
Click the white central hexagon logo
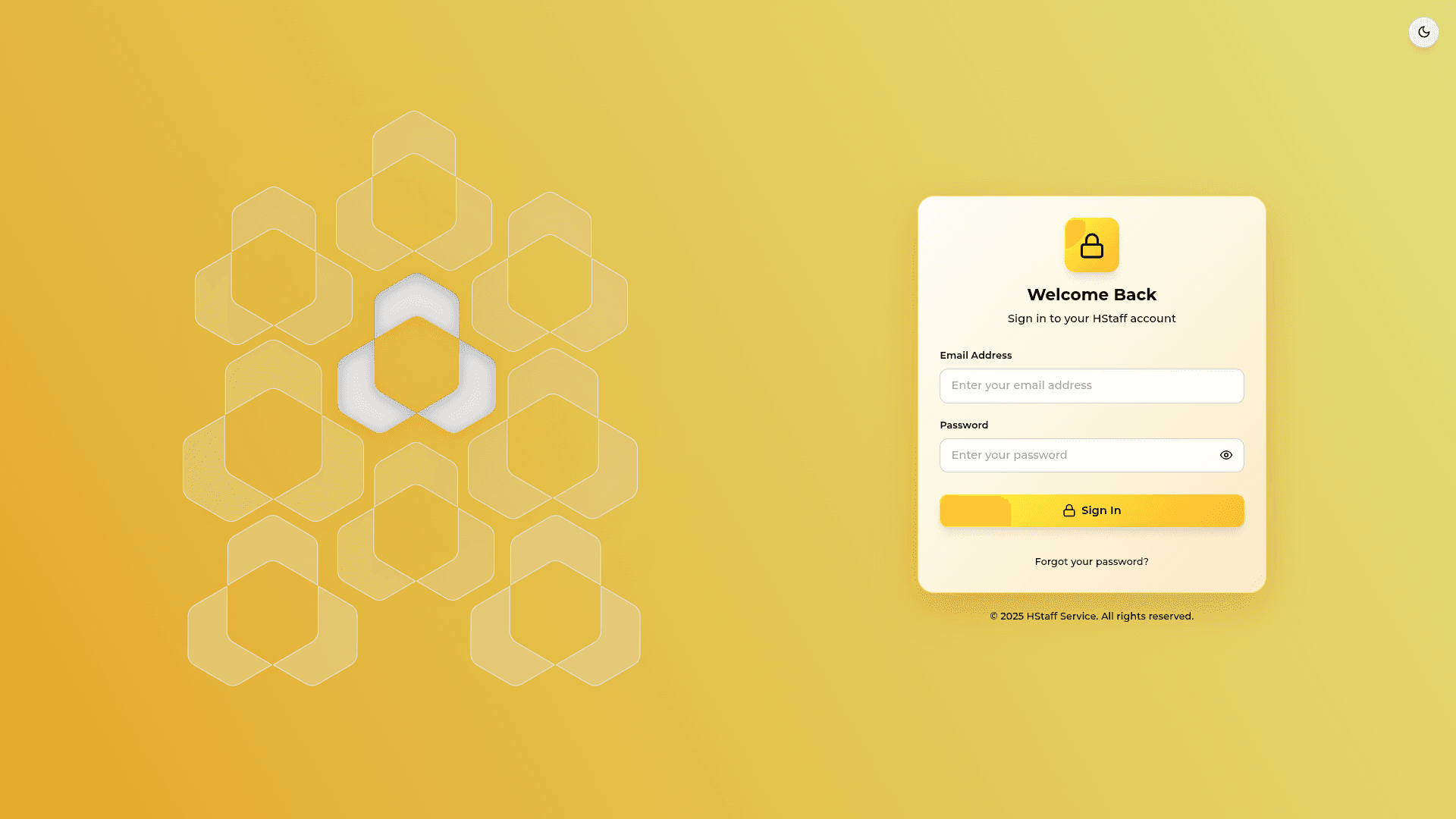tap(416, 354)
